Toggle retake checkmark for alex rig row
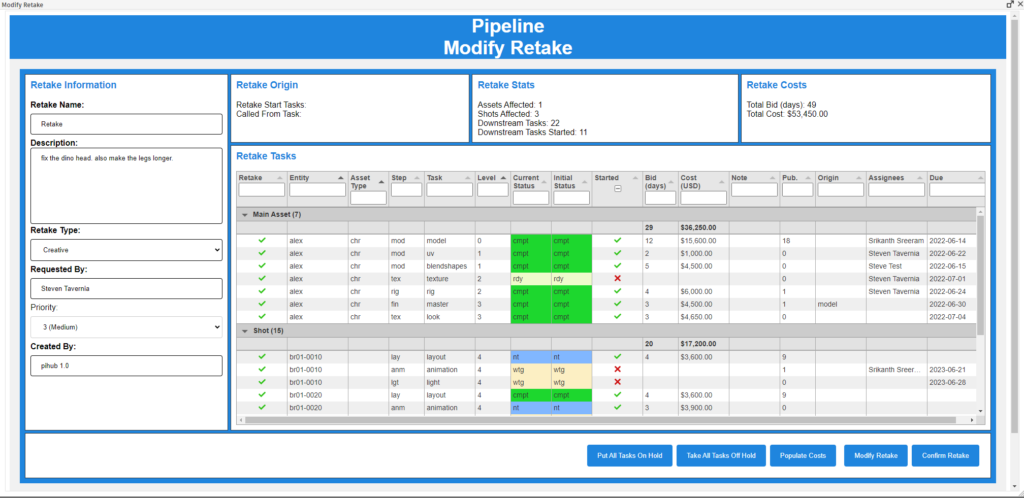Image resolution: width=1024 pixels, height=498 pixels. [261, 291]
